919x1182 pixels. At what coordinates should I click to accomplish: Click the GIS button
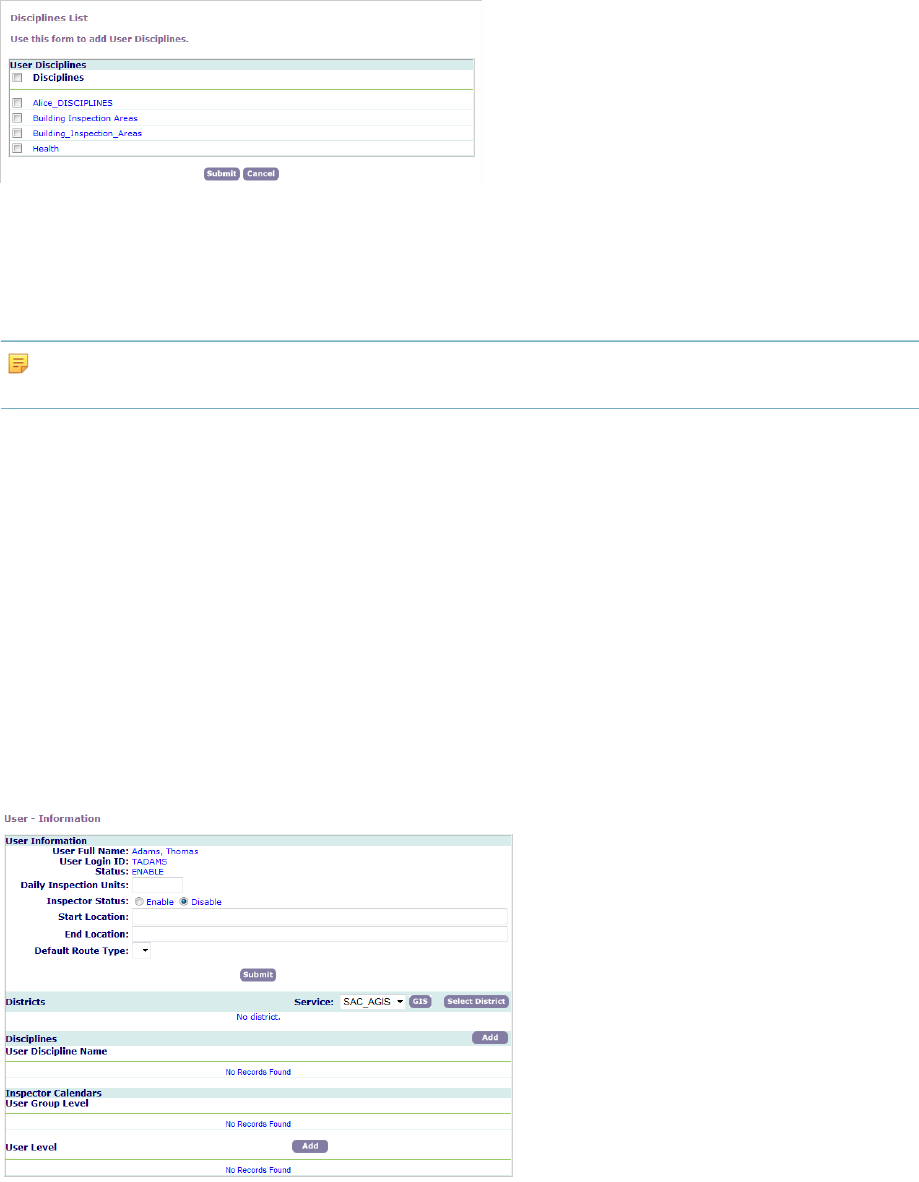click(x=420, y=1002)
